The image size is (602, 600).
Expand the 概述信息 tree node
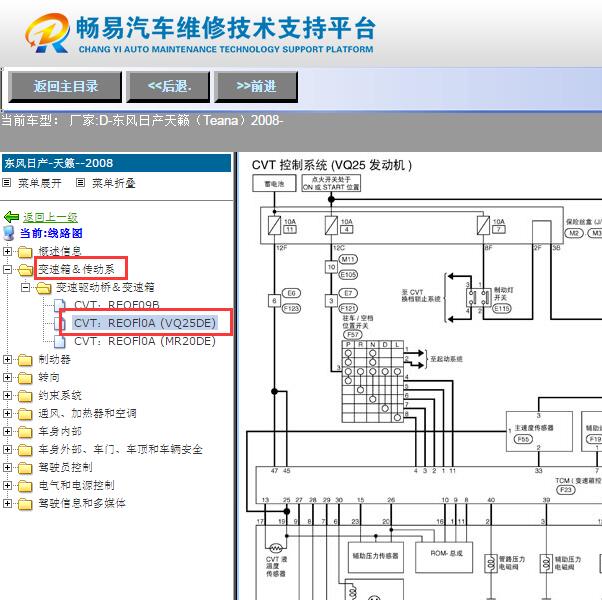click(7, 251)
